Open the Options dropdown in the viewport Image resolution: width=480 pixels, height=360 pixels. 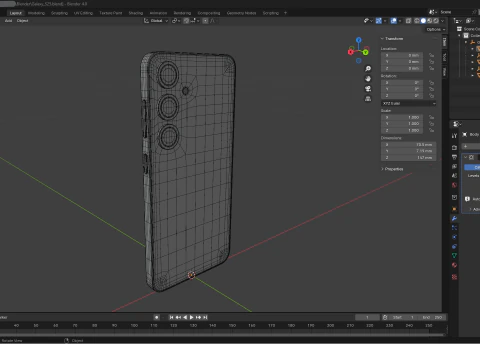click(436, 29)
